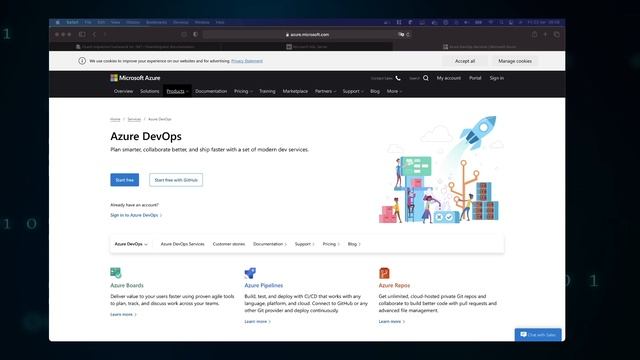Open the search magnifier icon
The width and height of the screenshot is (640, 360).
(426, 78)
